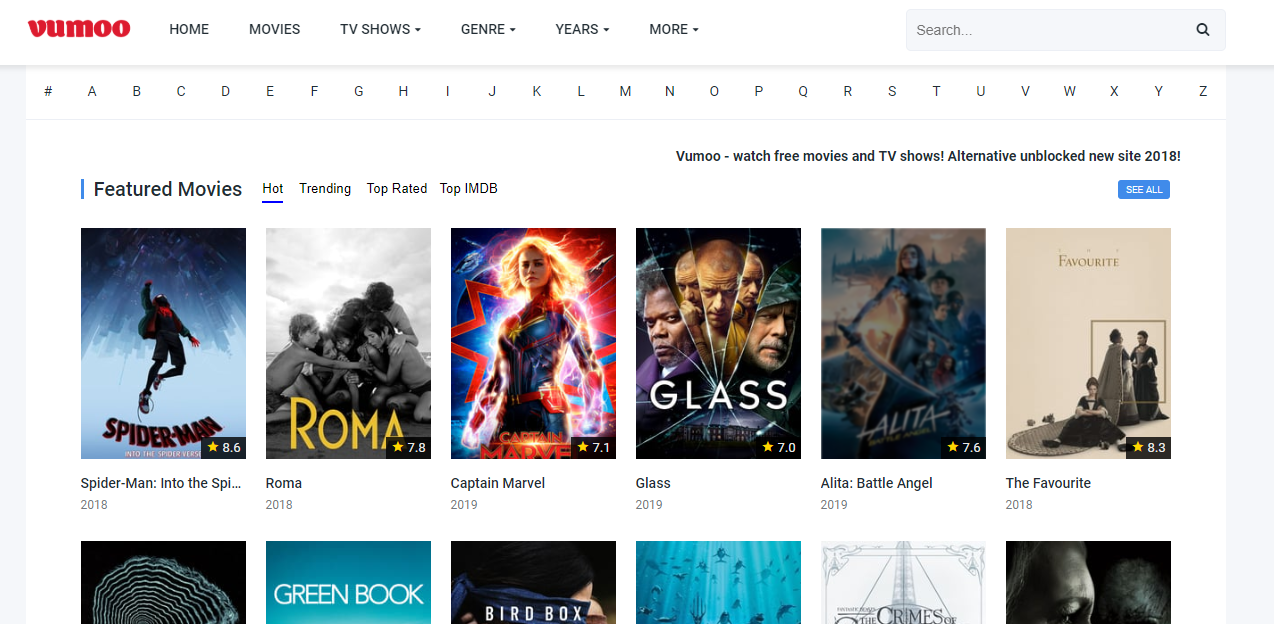Click the 7.0 star rating badge
This screenshot has height=624, width=1274.
[x=779, y=447]
